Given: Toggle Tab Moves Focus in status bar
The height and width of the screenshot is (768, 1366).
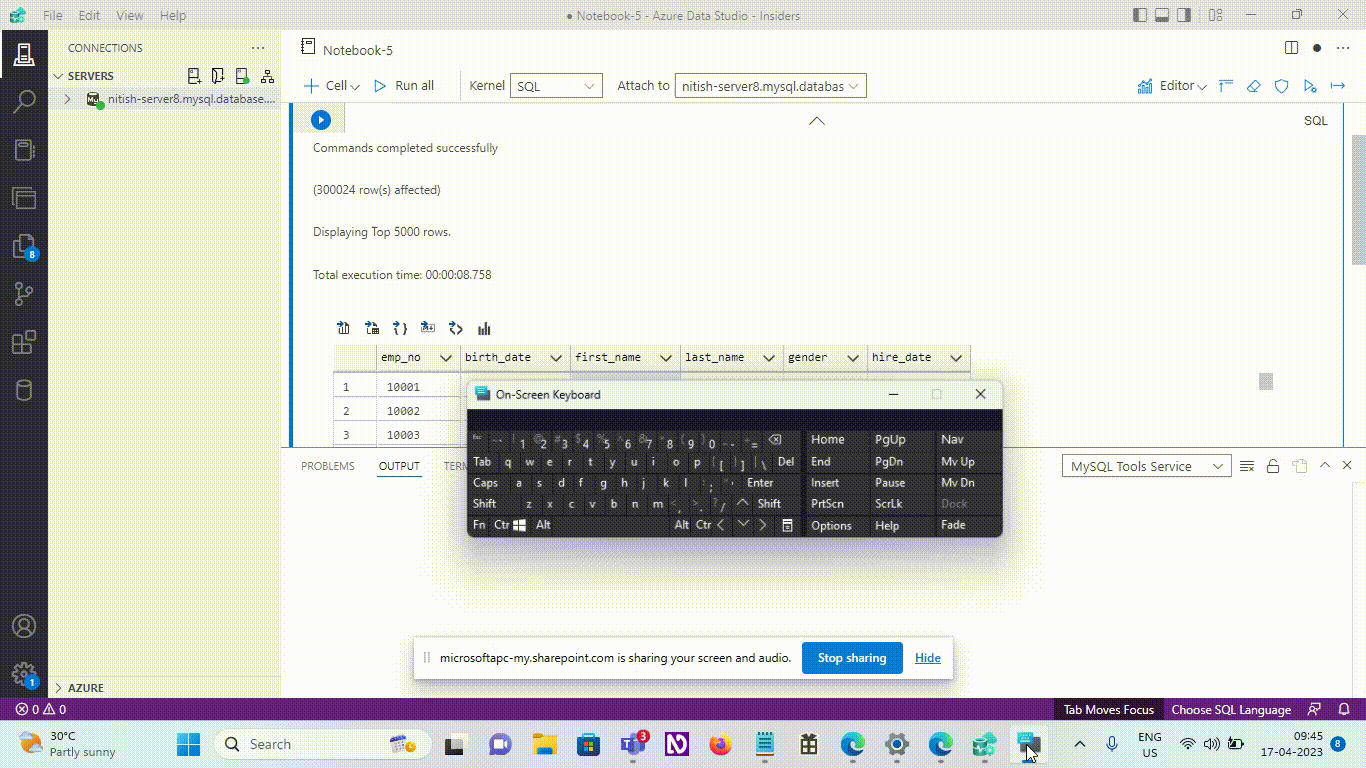Looking at the screenshot, I should click(1108, 709).
